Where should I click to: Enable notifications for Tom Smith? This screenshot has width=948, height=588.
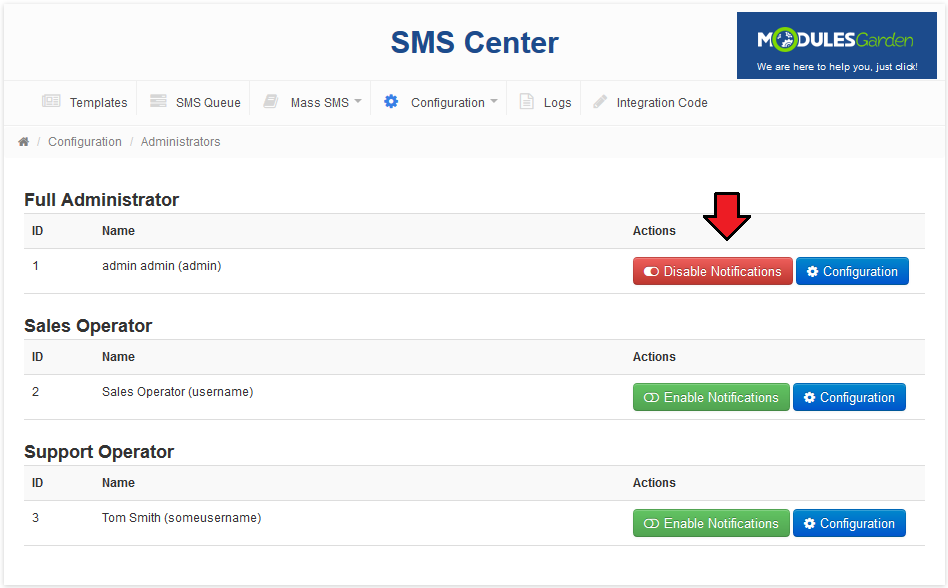[711, 523]
